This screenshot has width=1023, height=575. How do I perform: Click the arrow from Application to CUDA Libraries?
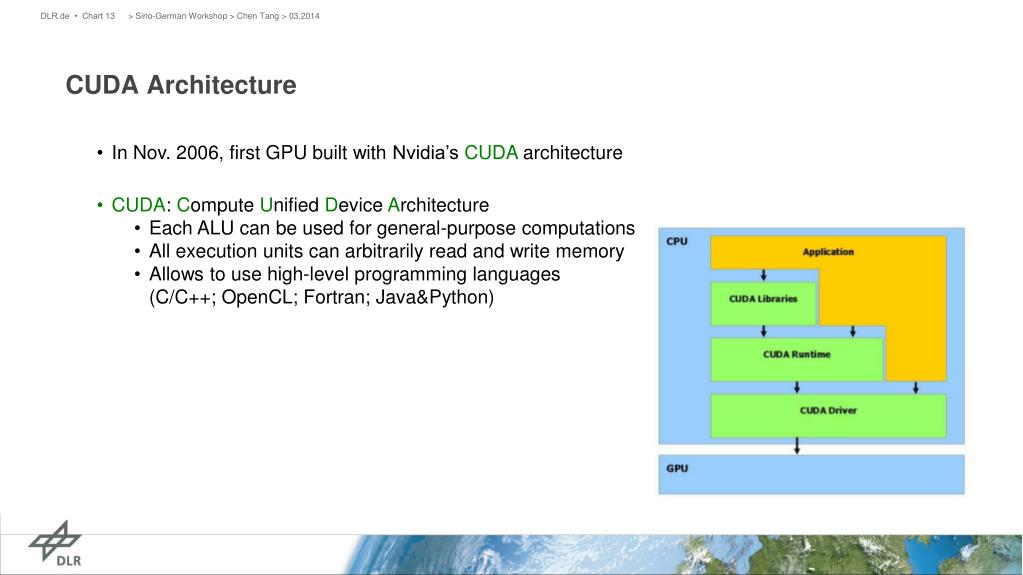coord(763,275)
